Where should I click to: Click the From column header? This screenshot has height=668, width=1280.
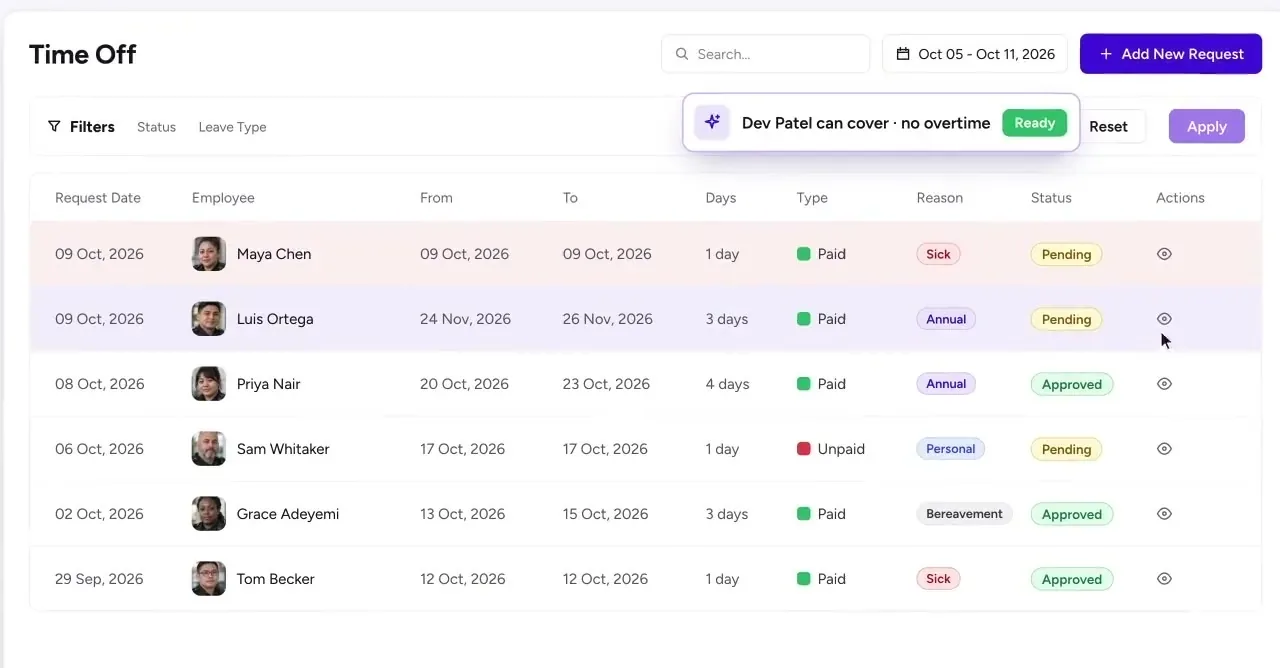pos(436,198)
